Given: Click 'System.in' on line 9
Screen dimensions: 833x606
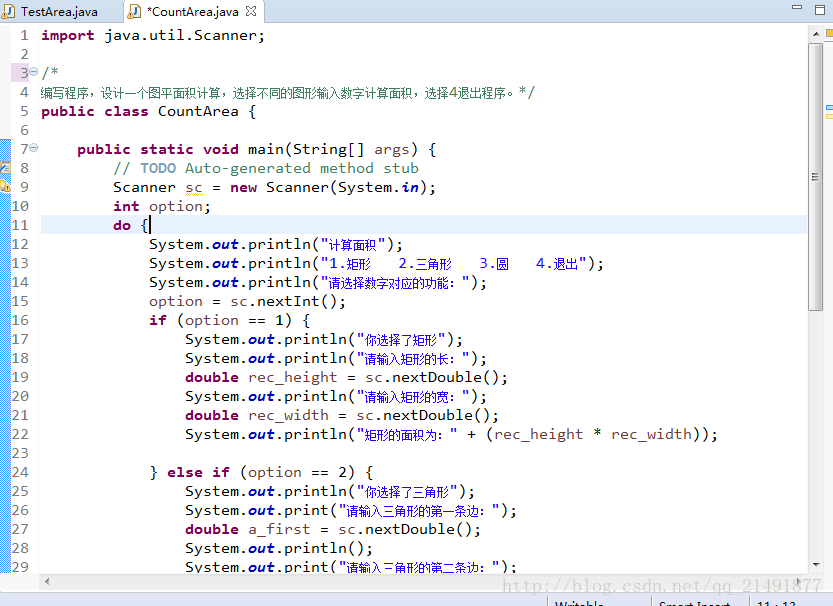Looking at the screenshot, I should 378,187.
